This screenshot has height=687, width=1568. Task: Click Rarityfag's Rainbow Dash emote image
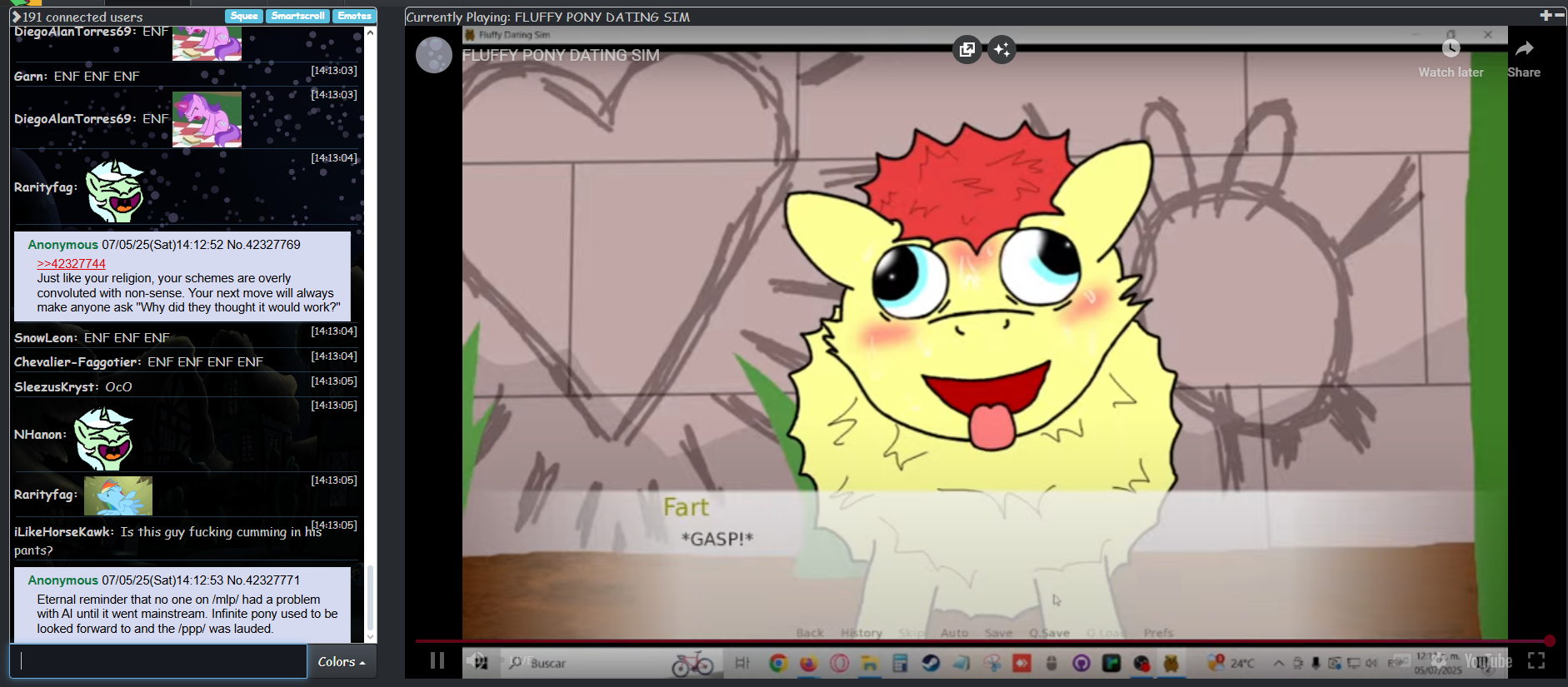pyautogui.click(x=118, y=495)
